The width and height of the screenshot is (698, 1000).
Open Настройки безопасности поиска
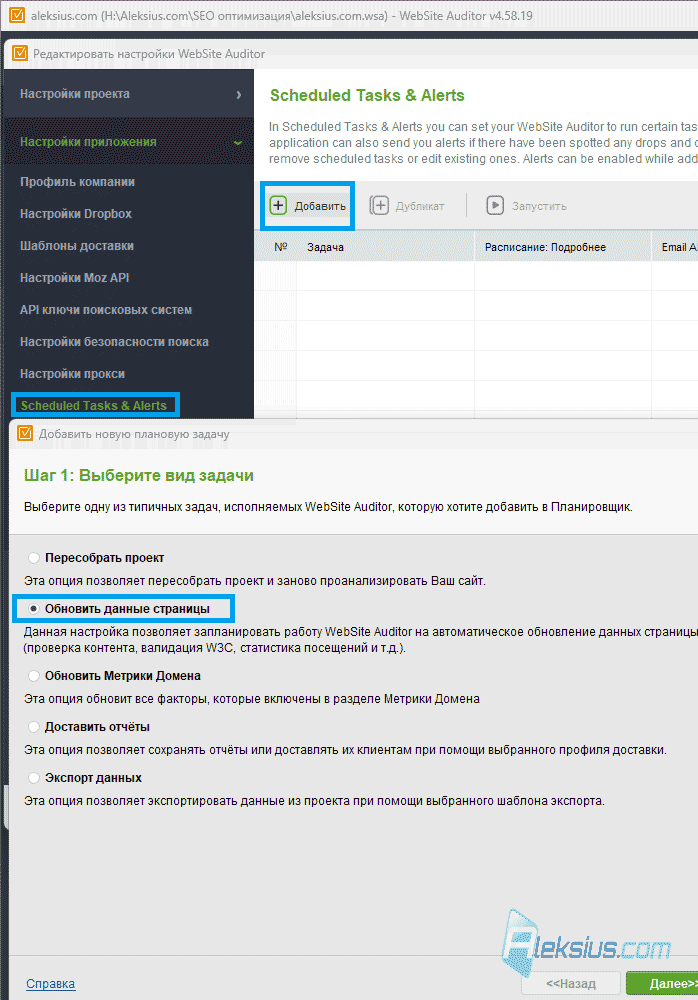(114, 342)
